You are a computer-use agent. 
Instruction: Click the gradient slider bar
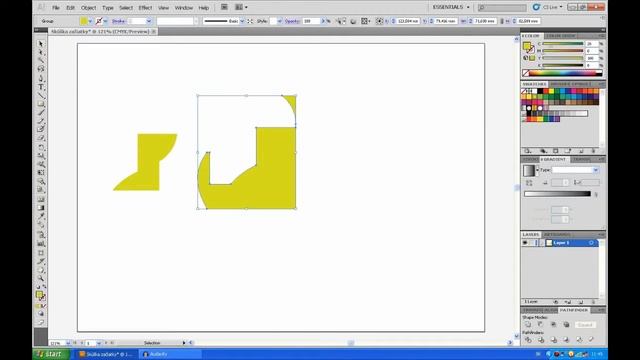[557, 194]
